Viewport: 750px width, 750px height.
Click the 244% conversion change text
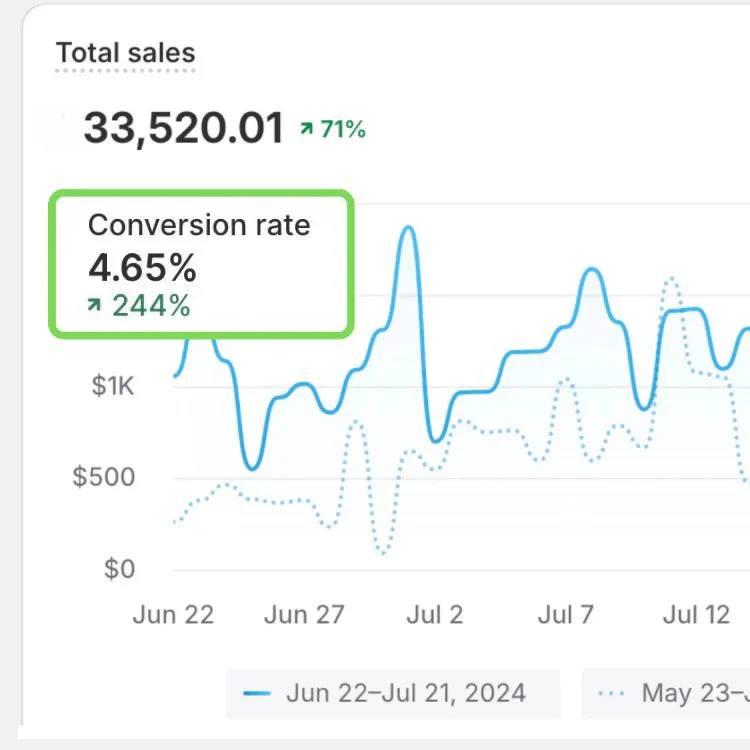click(x=151, y=305)
